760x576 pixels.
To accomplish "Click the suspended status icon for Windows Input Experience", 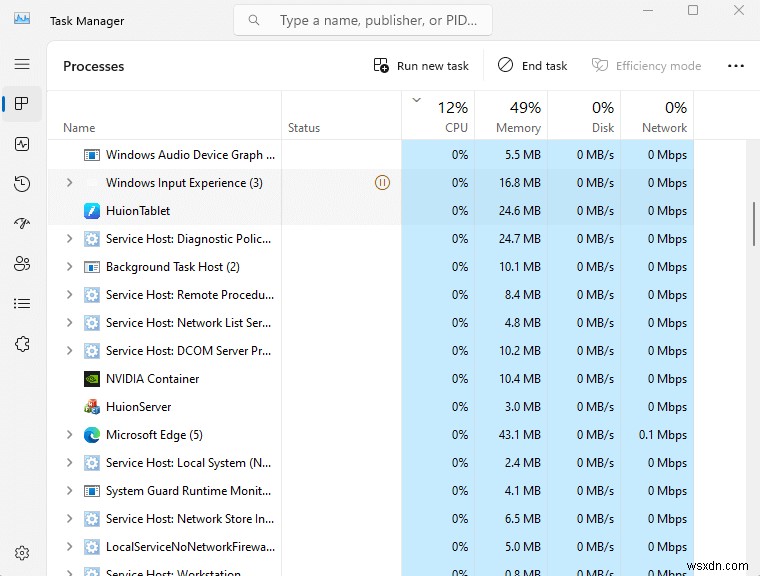I will pos(382,183).
